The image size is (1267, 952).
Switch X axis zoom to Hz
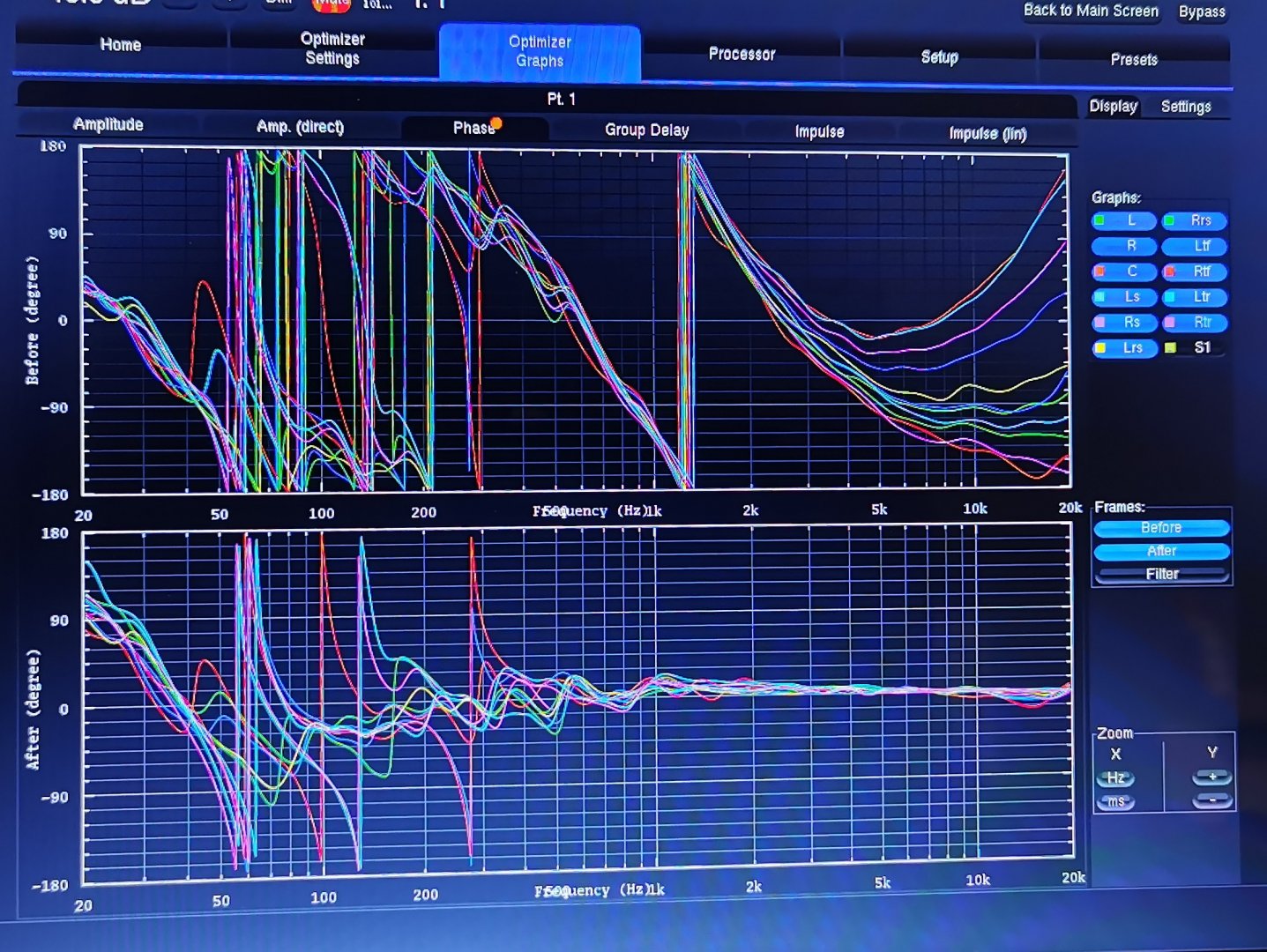1115,778
